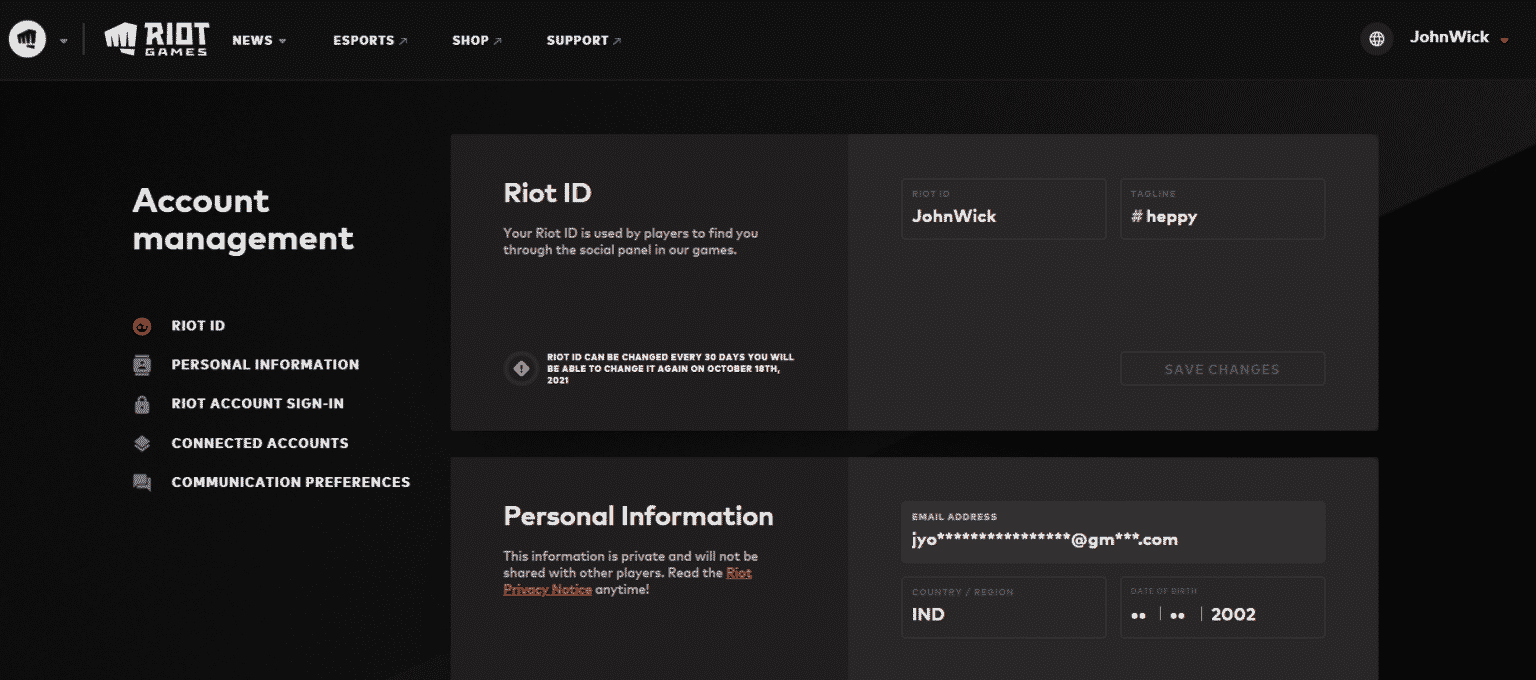
Task: Click the warning icon beside change notice
Action: click(x=521, y=369)
